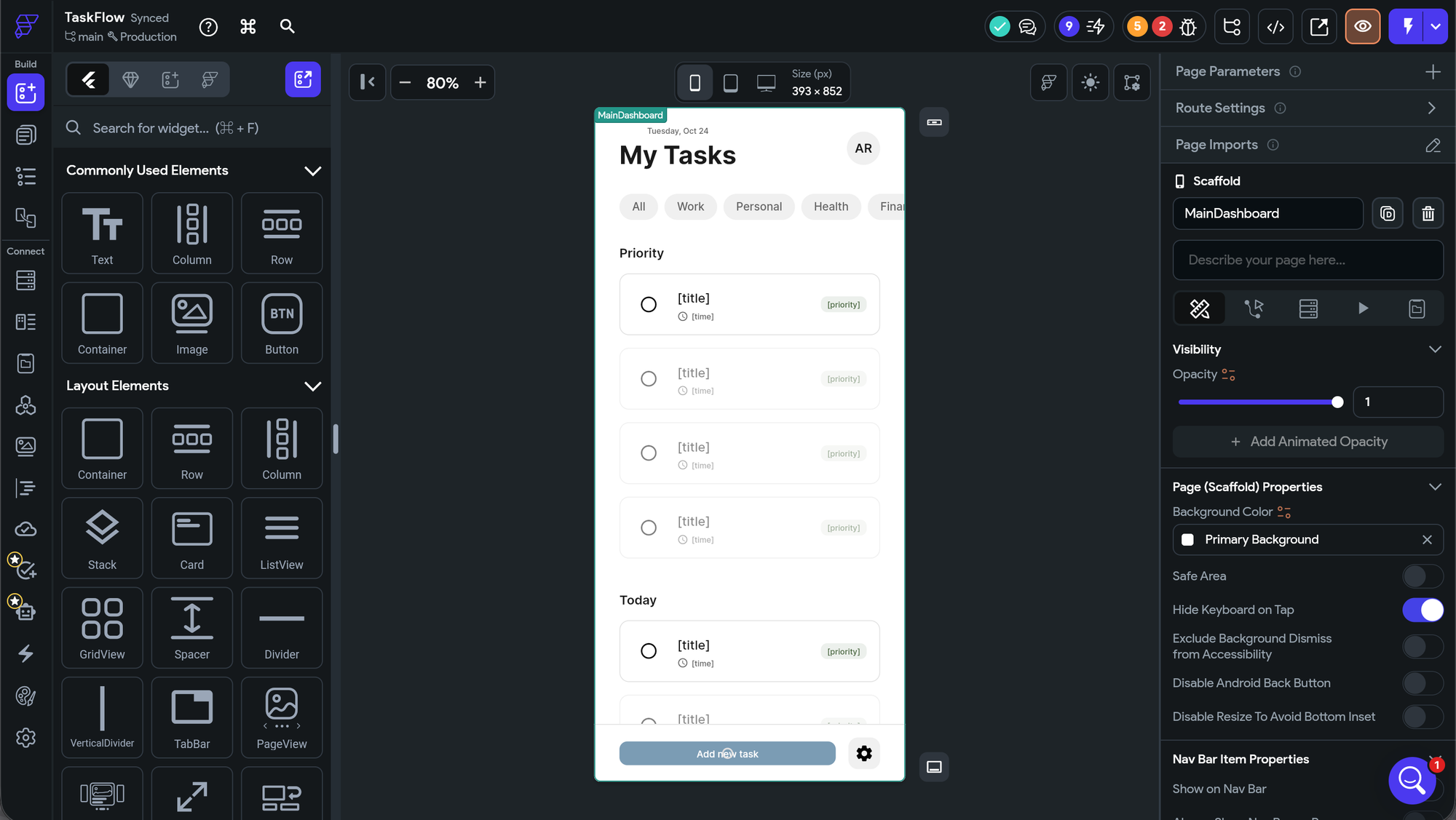Click Add new task button

727,754
